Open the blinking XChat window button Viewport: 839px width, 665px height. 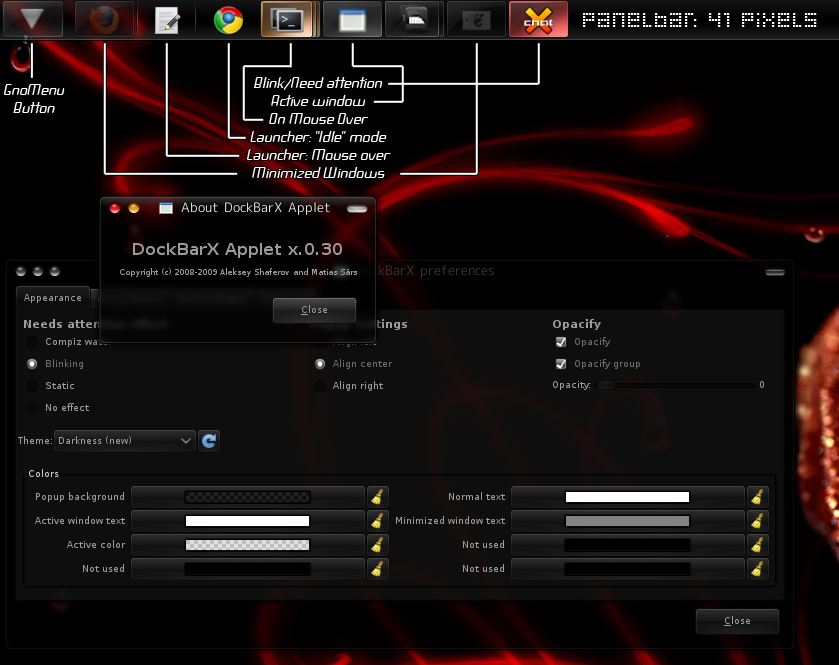[x=538, y=19]
